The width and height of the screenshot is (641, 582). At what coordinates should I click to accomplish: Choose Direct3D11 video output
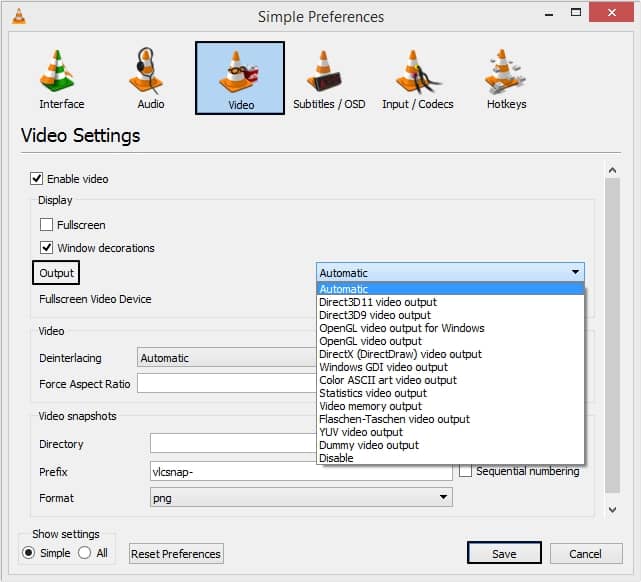[450, 302]
